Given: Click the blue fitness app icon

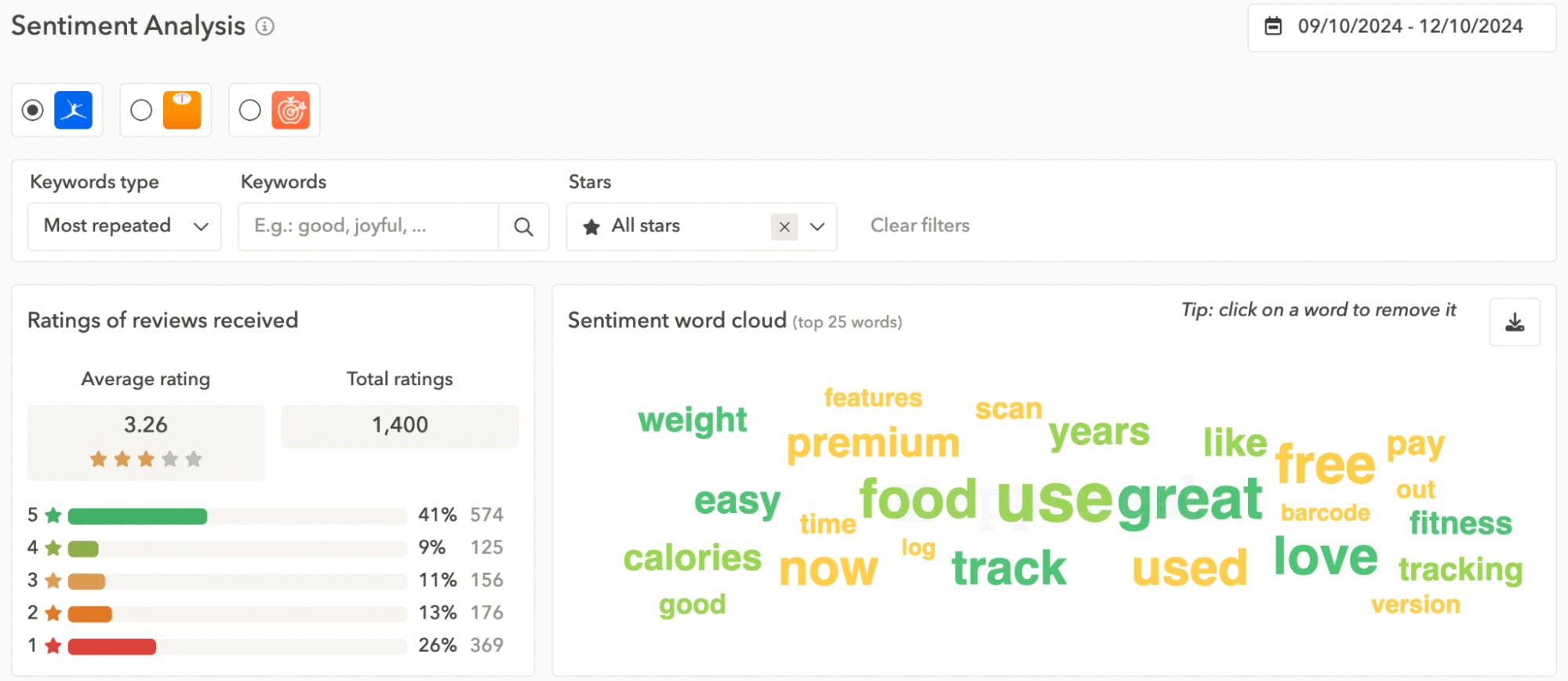Looking at the screenshot, I should 74,110.
